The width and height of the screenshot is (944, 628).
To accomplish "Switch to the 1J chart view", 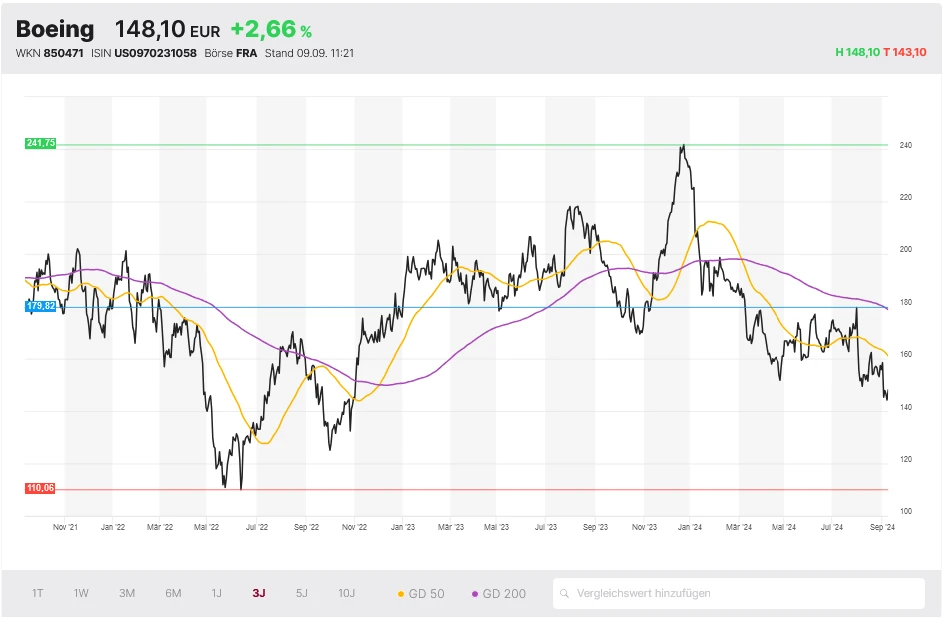I will (x=216, y=593).
